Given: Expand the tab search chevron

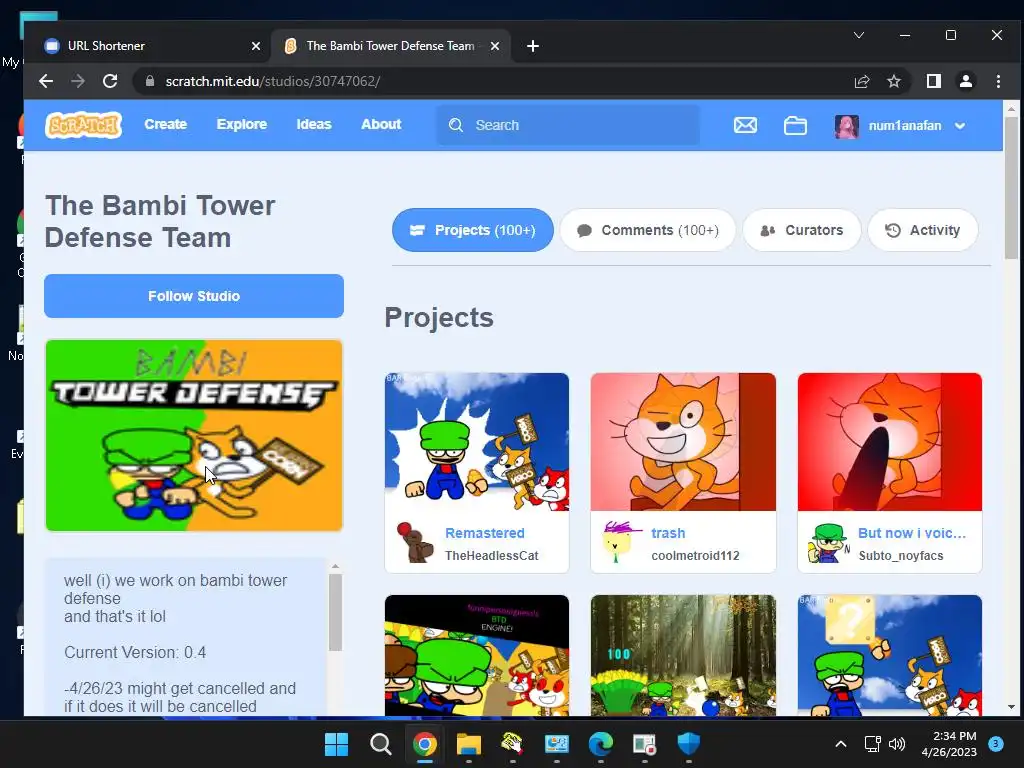Looking at the screenshot, I should pyautogui.click(x=859, y=35).
